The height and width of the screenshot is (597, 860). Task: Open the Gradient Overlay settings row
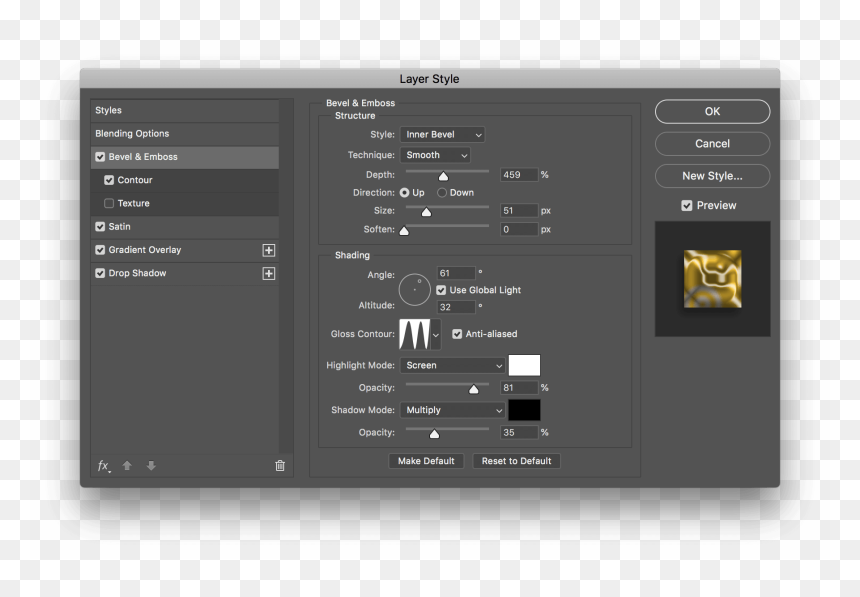(x=185, y=250)
